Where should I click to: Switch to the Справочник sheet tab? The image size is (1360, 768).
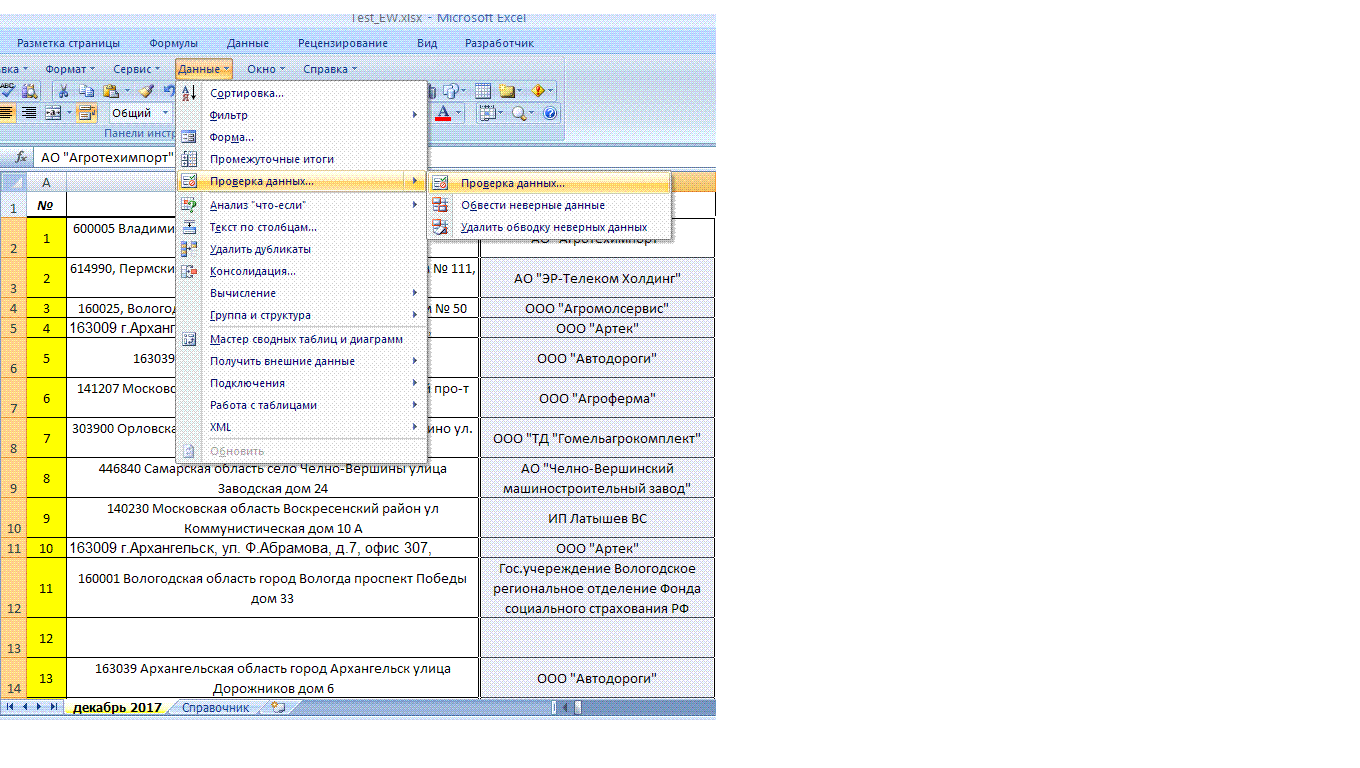(x=216, y=707)
